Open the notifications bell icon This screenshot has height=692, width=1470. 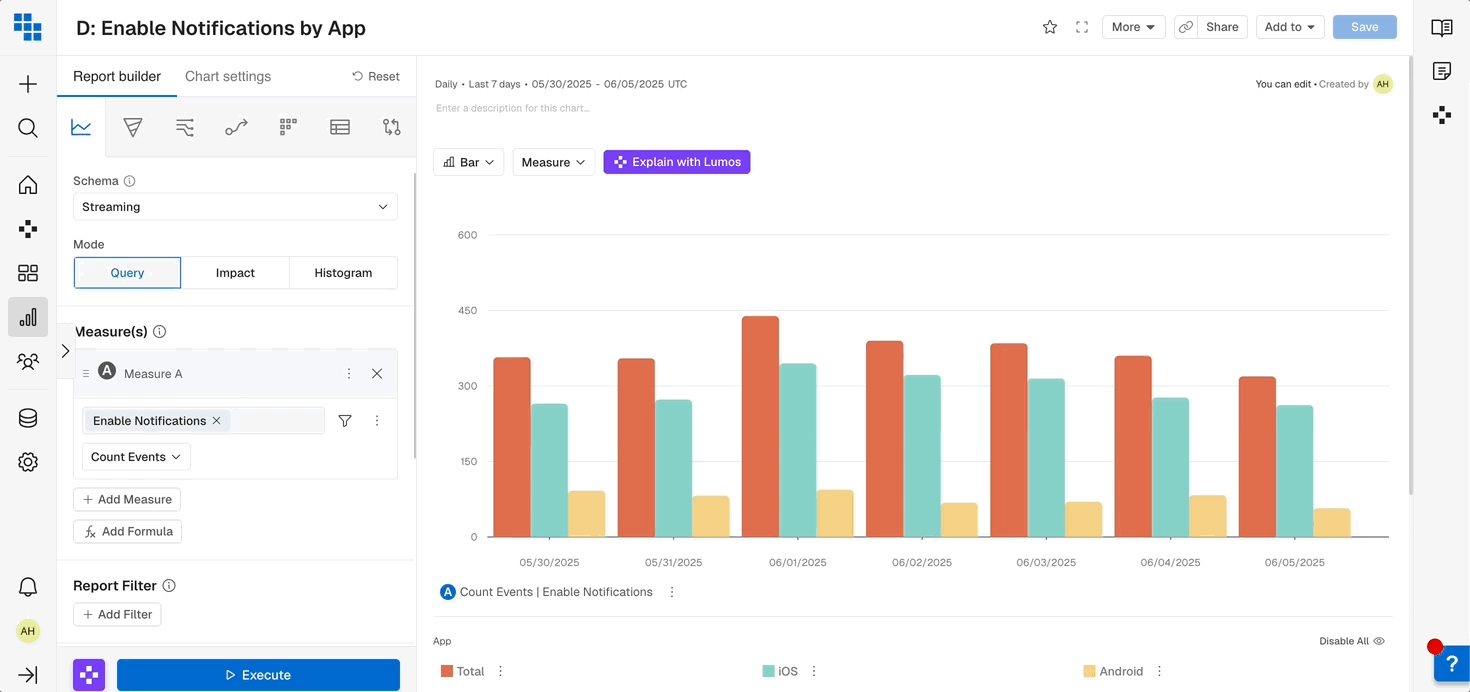[x=28, y=587]
